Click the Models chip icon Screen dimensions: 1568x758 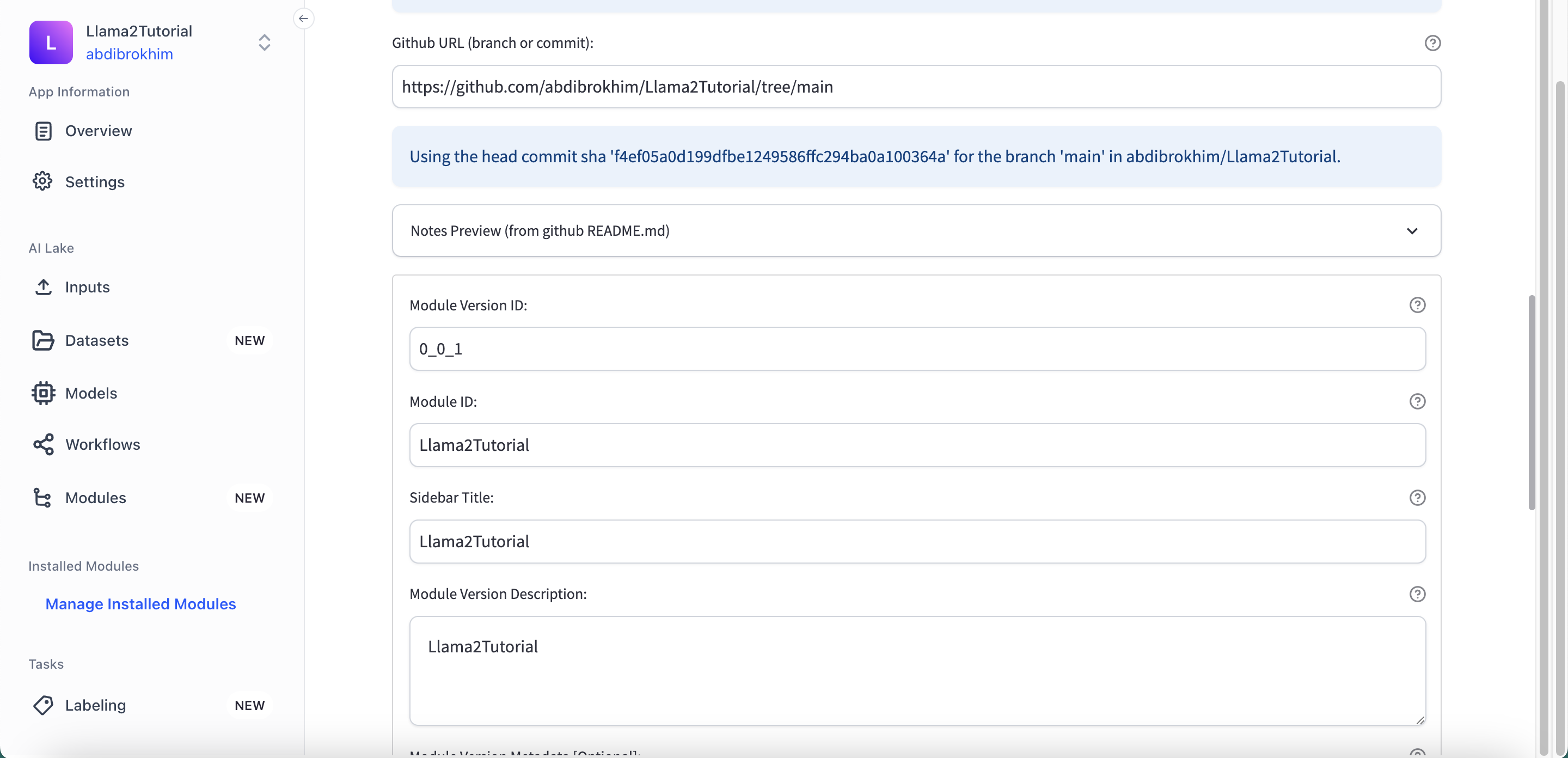[x=43, y=393]
